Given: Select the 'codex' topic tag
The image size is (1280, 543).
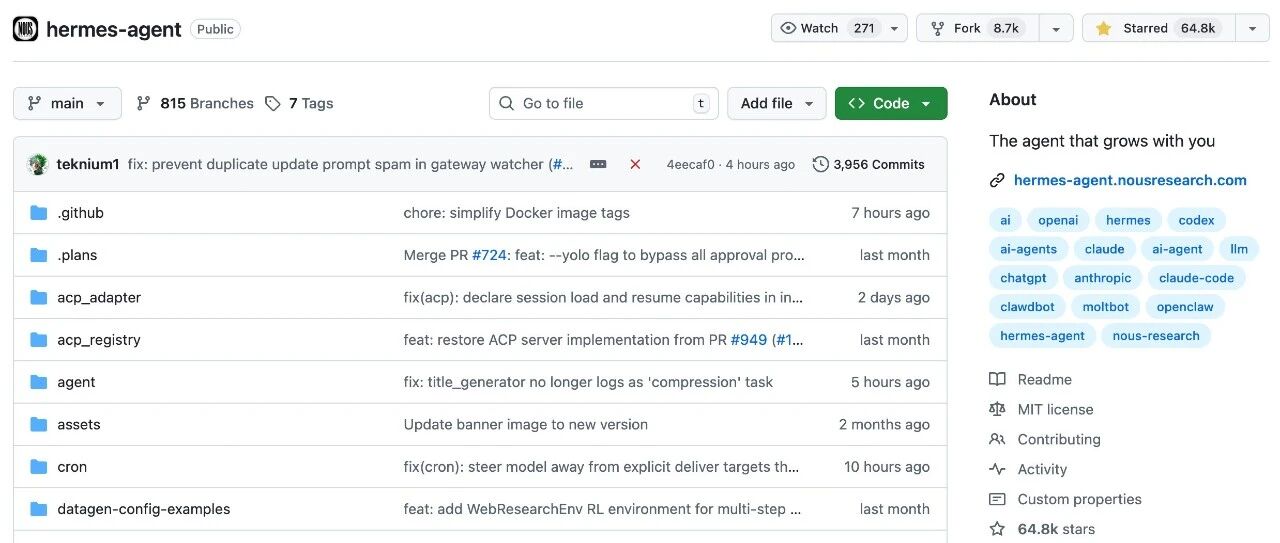Looking at the screenshot, I should [1197, 220].
